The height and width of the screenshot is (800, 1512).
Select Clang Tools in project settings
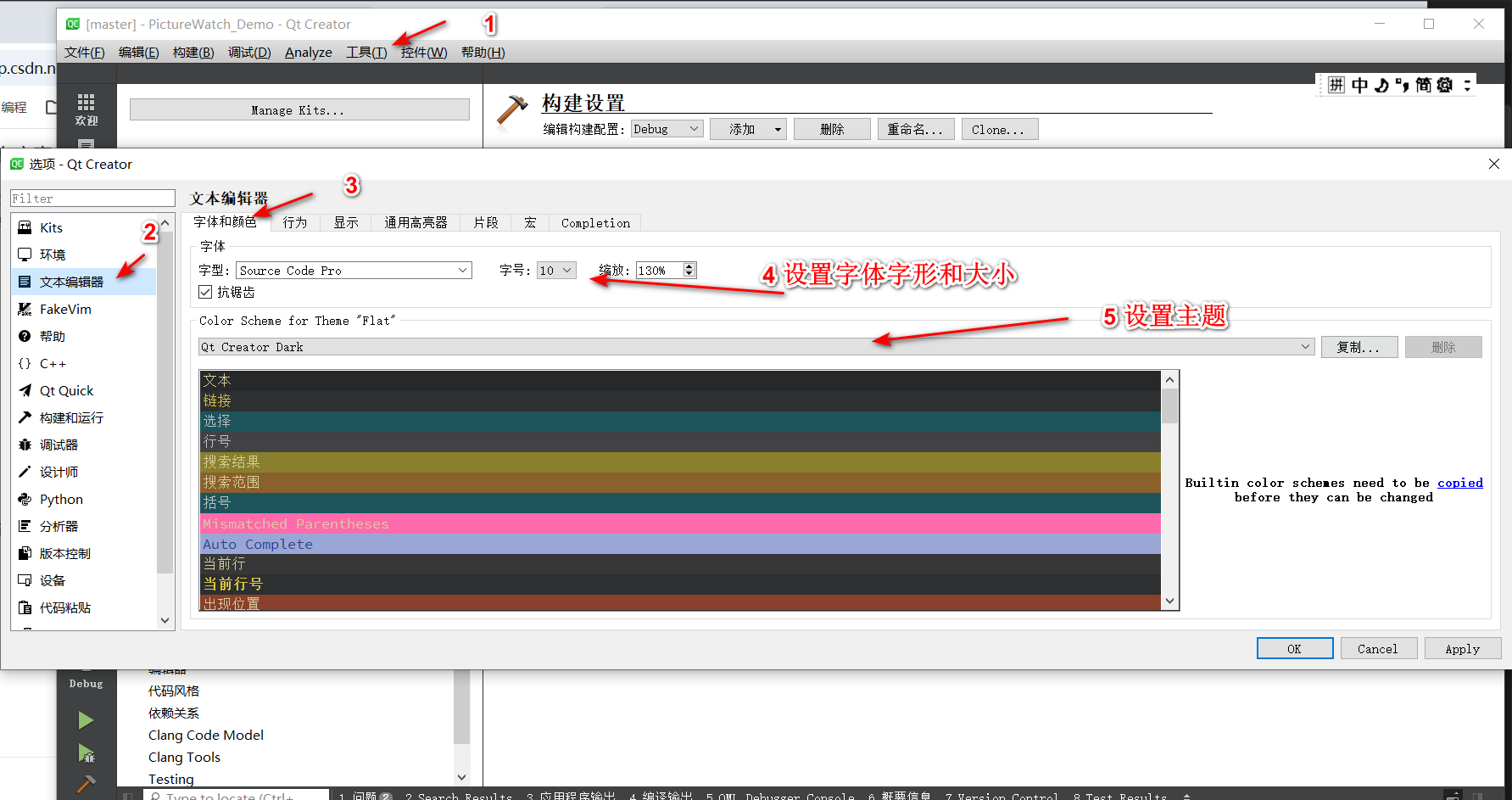pyautogui.click(x=184, y=757)
